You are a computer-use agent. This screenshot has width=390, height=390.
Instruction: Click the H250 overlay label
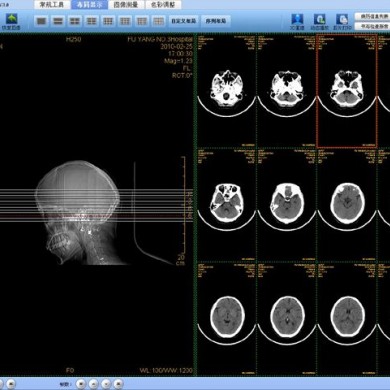click(73, 39)
